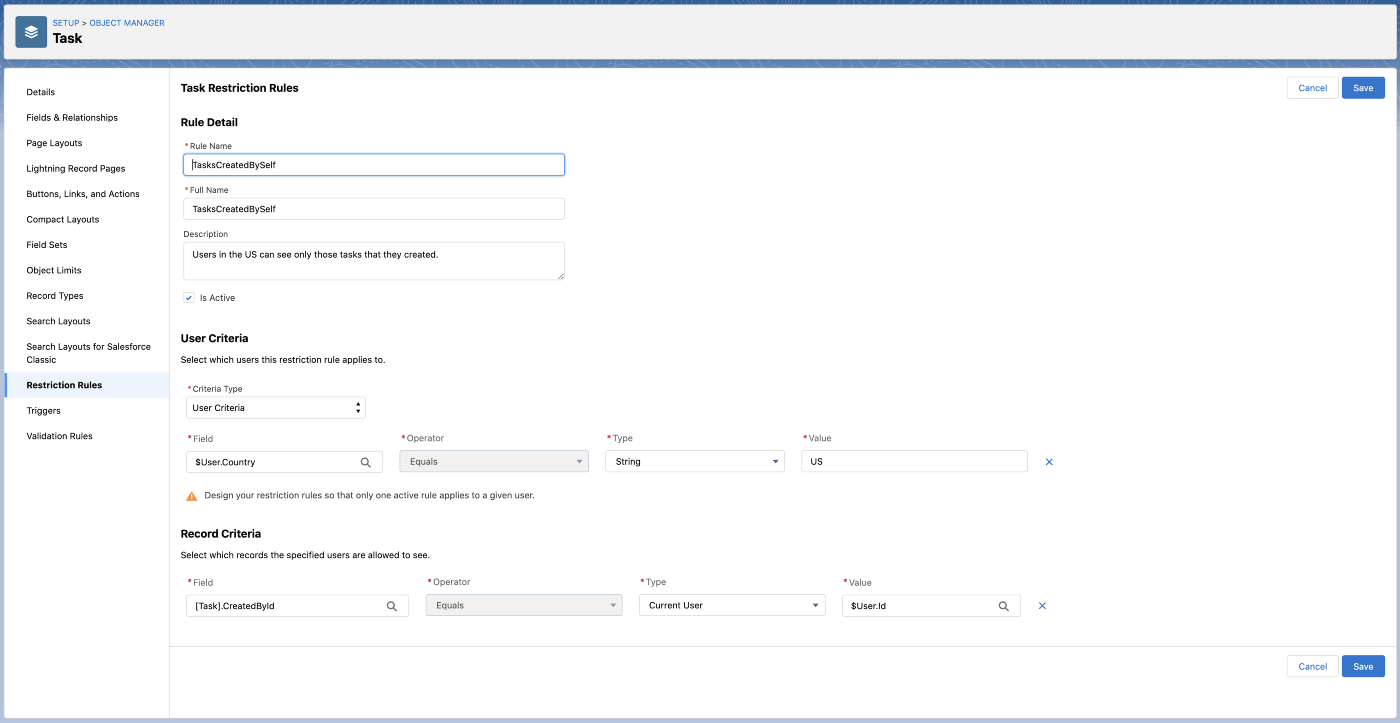Viewport: 1400px width, 723px height.
Task: Uncheck the Is Active checkbox
Action: pyautogui.click(x=188, y=297)
